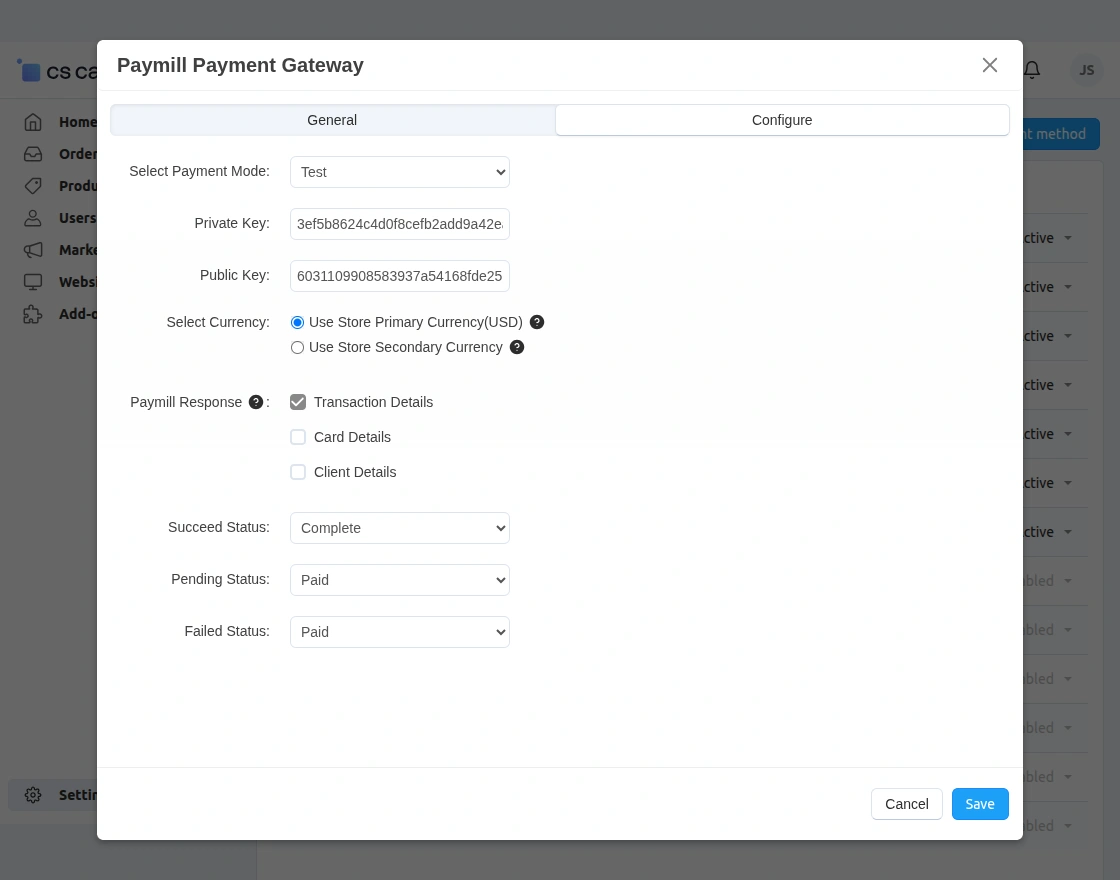Click the add payment method button behind dialog
The height and width of the screenshot is (880, 1120).
(1061, 134)
